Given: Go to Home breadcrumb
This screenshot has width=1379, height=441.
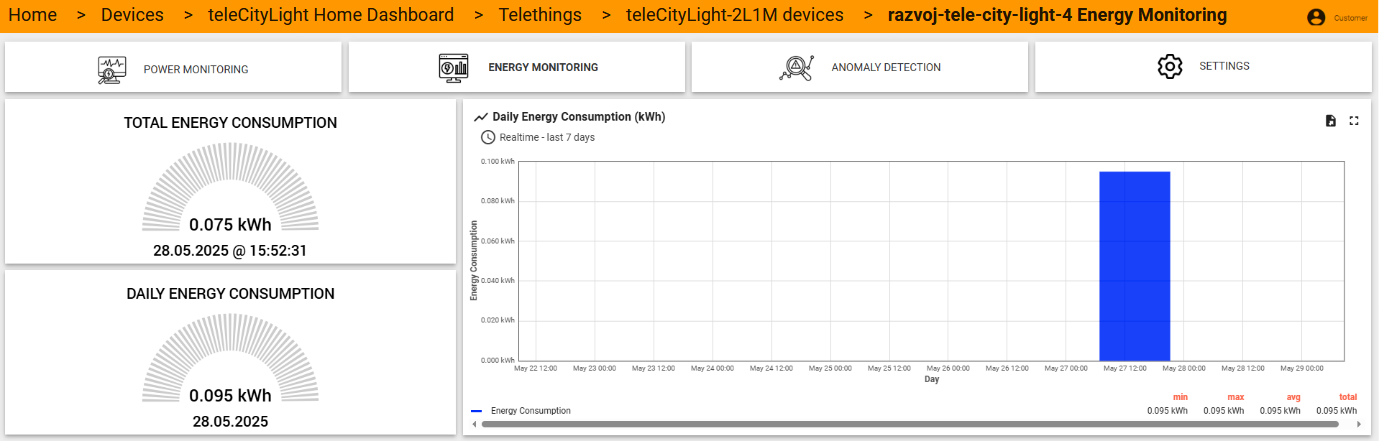Looking at the screenshot, I should [33, 15].
